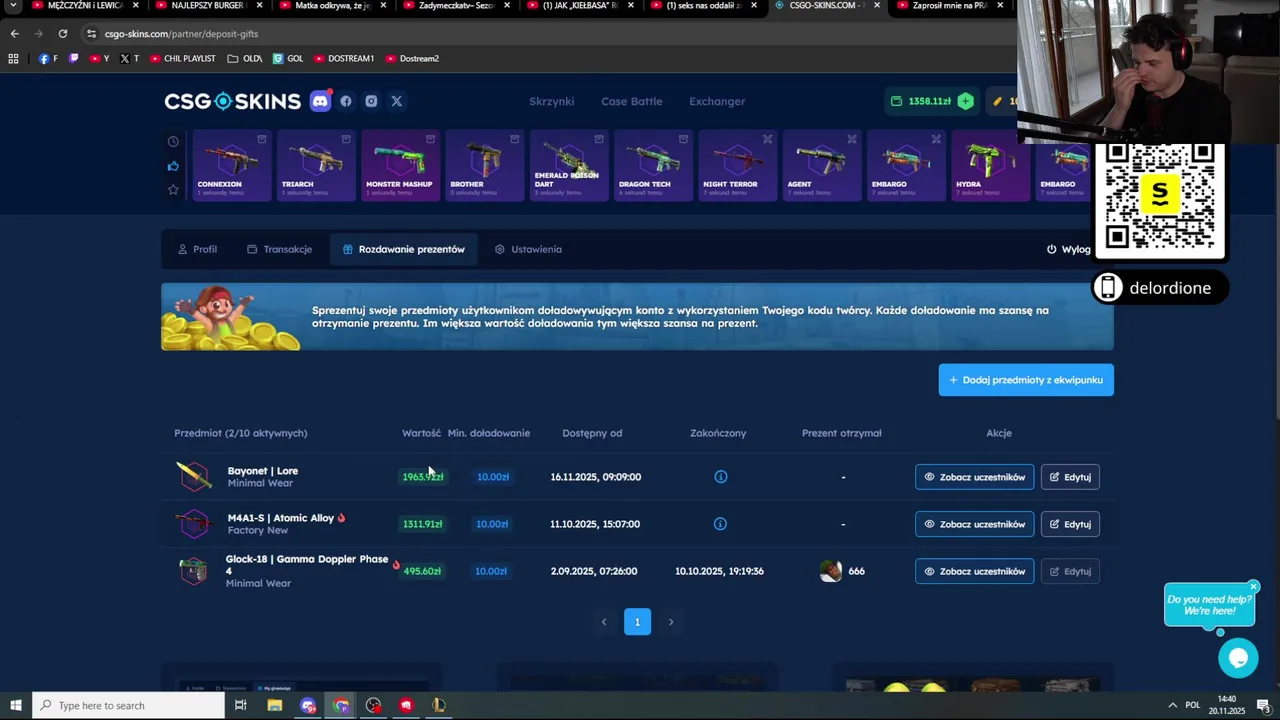Viewport: 1280px width, 720px height.
Task: Select the star favorites drops icon
Action: tap(173, 189)
